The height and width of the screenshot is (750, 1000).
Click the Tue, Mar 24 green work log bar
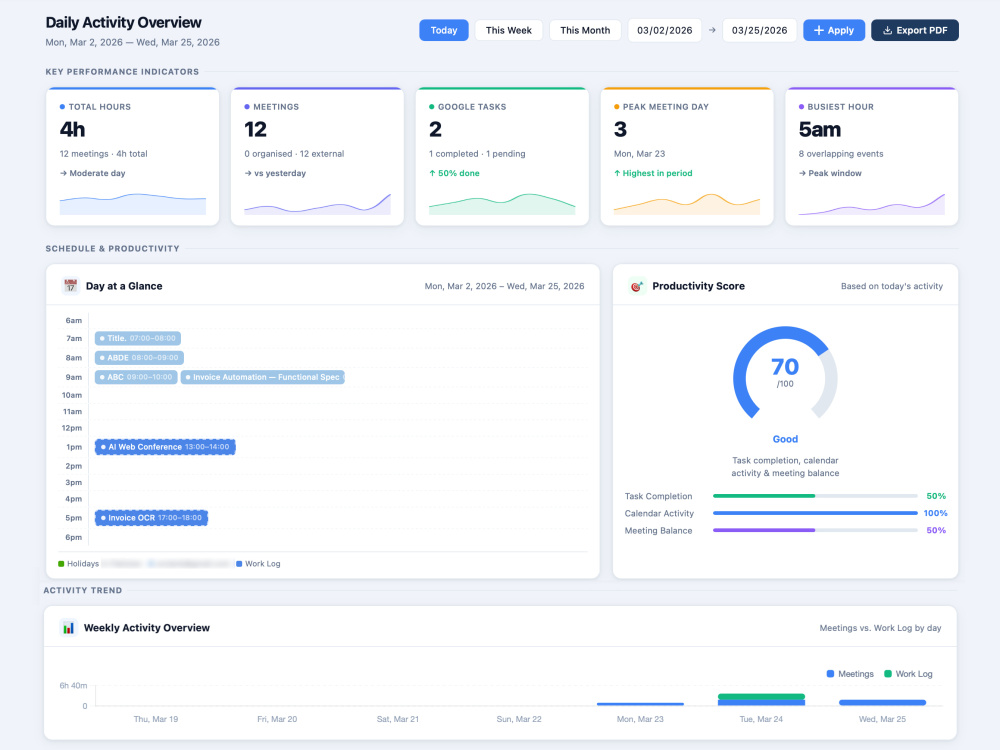761,696
